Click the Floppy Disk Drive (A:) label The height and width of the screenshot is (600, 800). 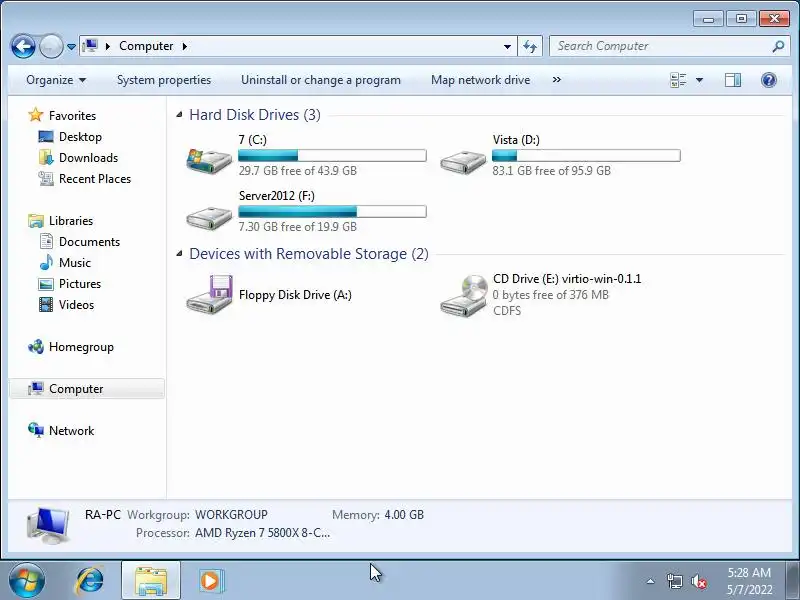(x=295, y=295)
